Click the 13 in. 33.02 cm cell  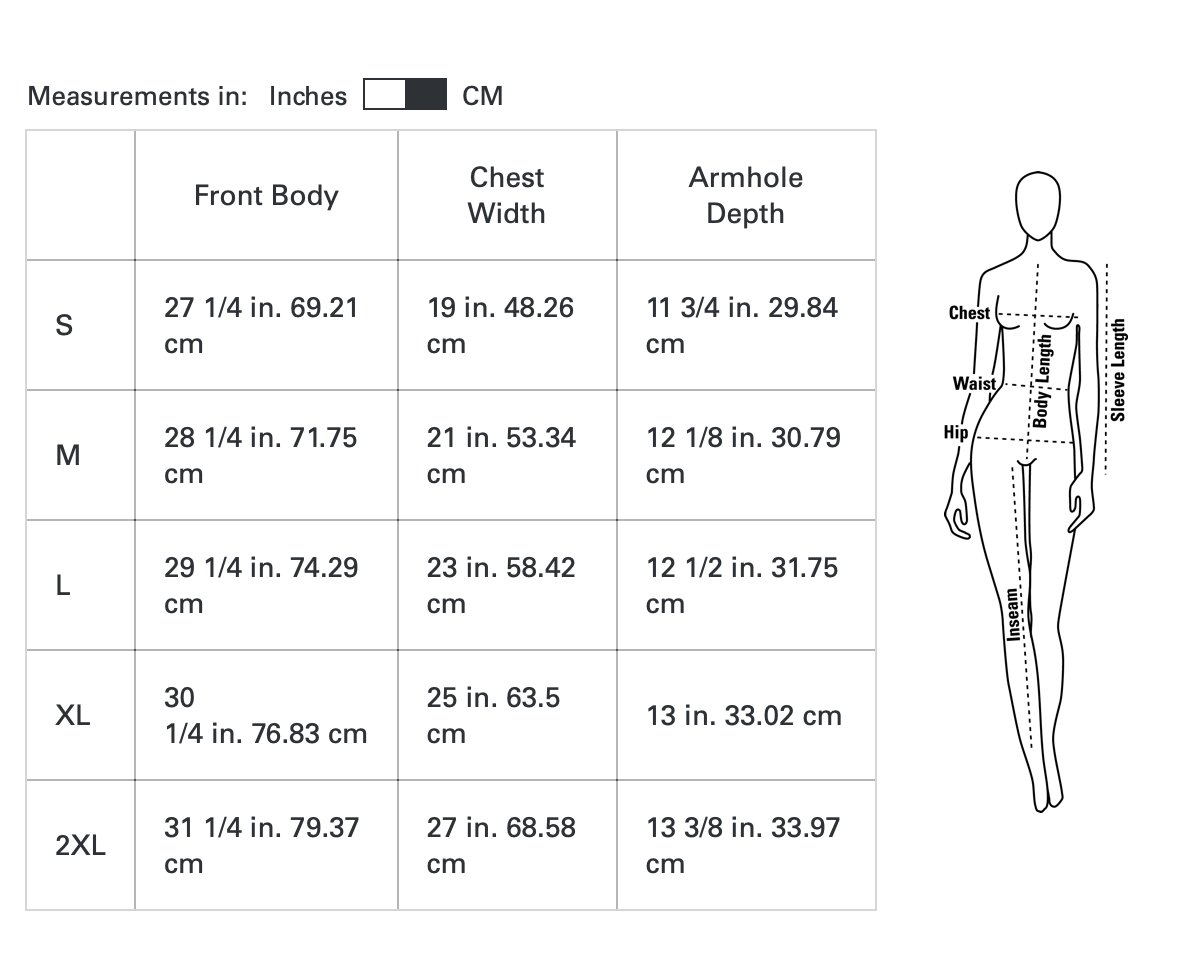pyautogui.click(x=746, y=716)
